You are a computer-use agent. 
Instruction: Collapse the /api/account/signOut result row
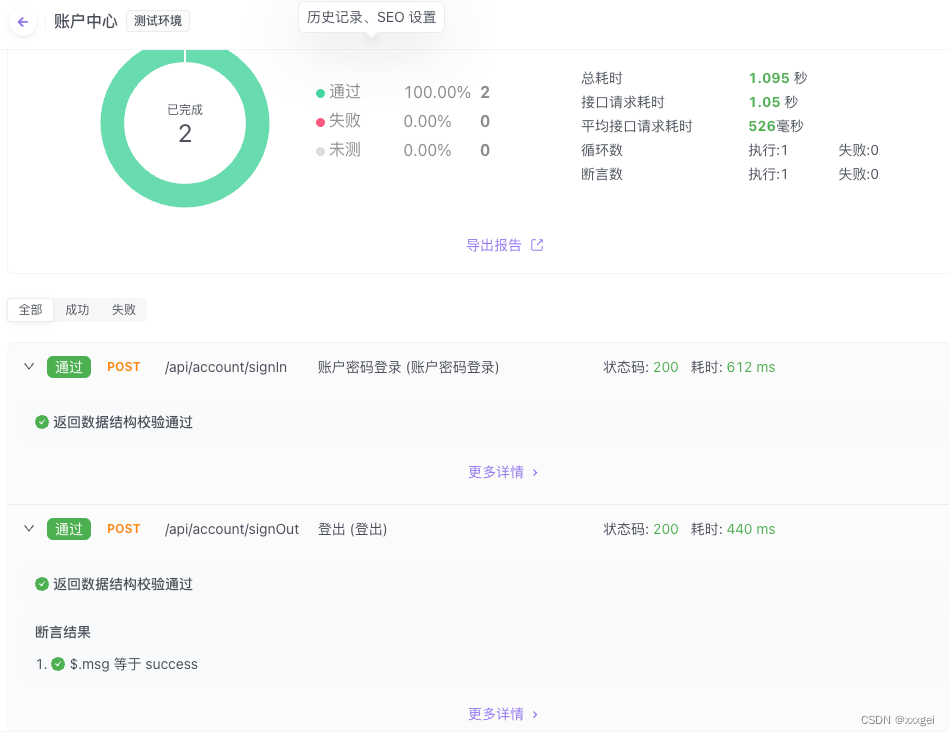tap(28, 529)
